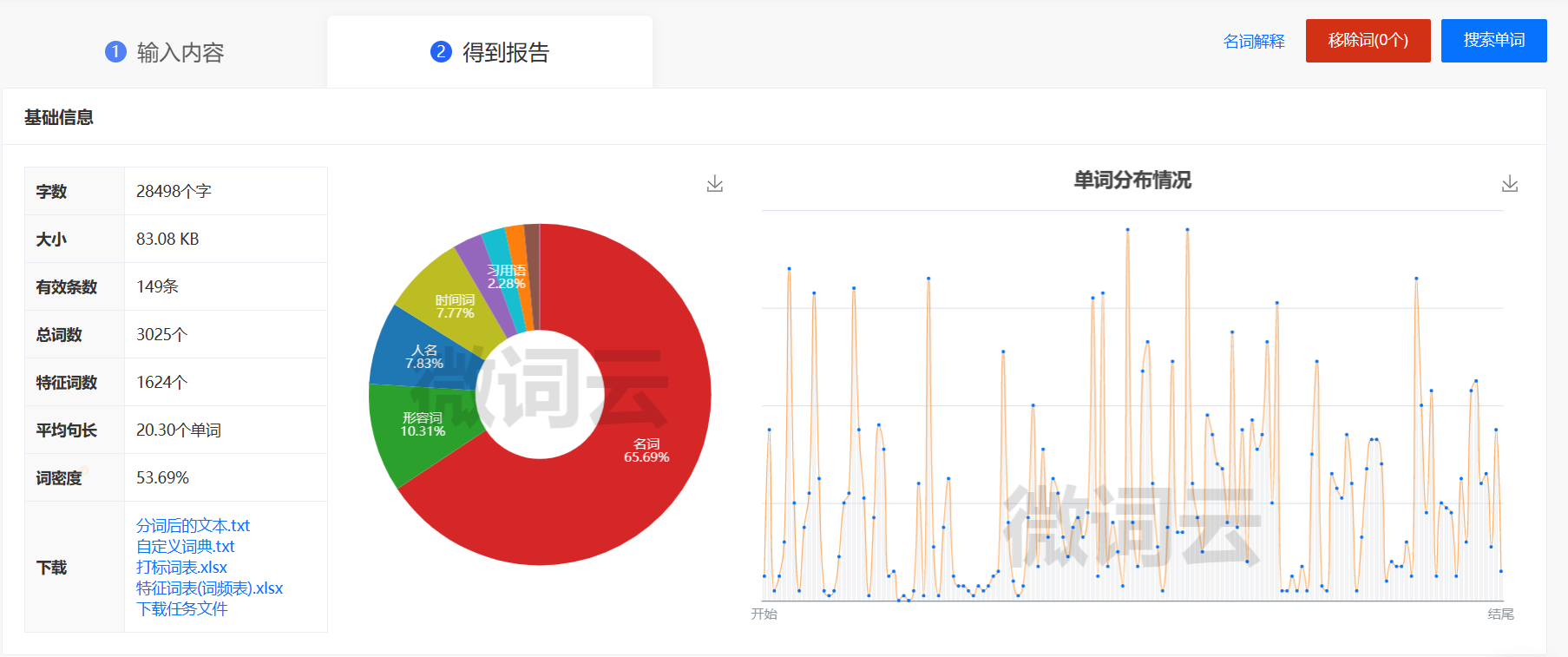Click the 1624个 feature words value

pos(161,382)
